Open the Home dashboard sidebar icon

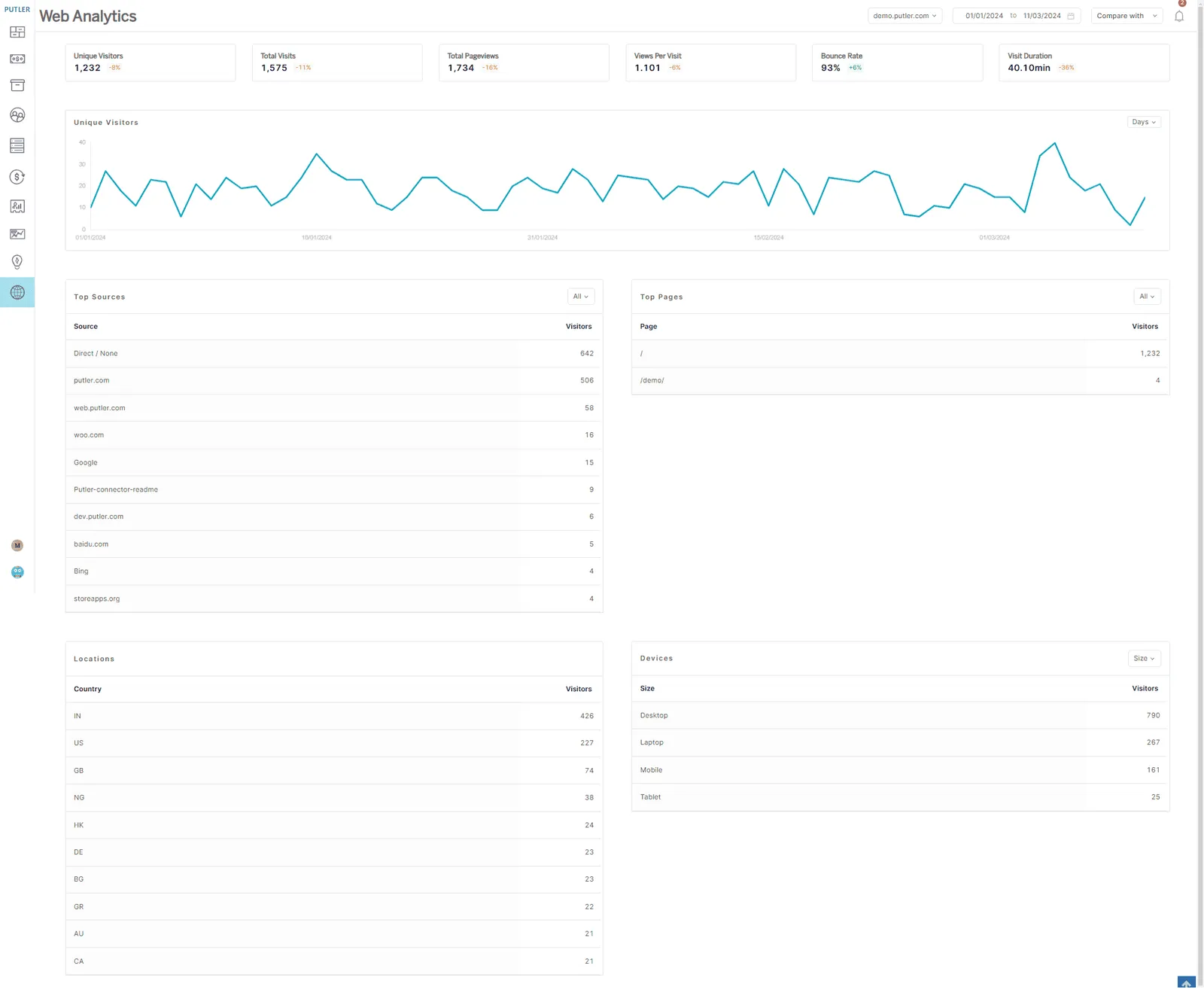point(17,32)
